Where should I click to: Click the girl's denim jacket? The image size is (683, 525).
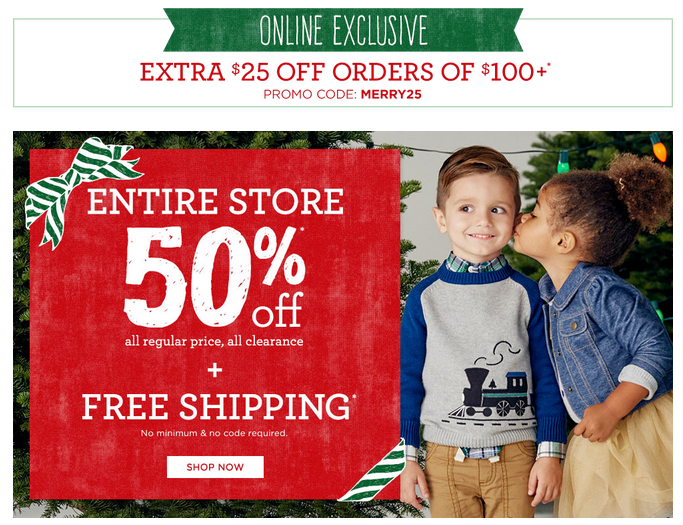point(605,340)
